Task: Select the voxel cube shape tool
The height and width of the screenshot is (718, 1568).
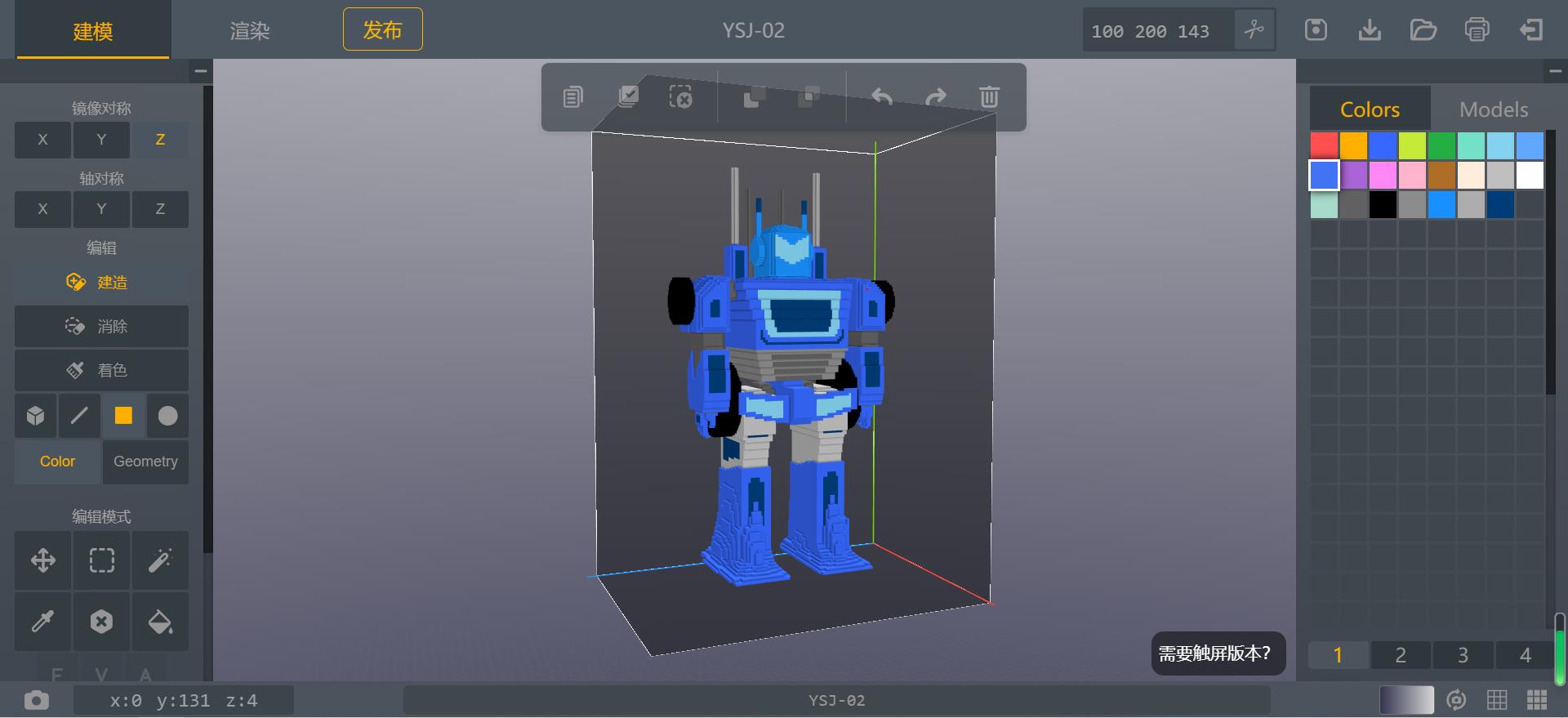Action: click(x=35, y=416)
